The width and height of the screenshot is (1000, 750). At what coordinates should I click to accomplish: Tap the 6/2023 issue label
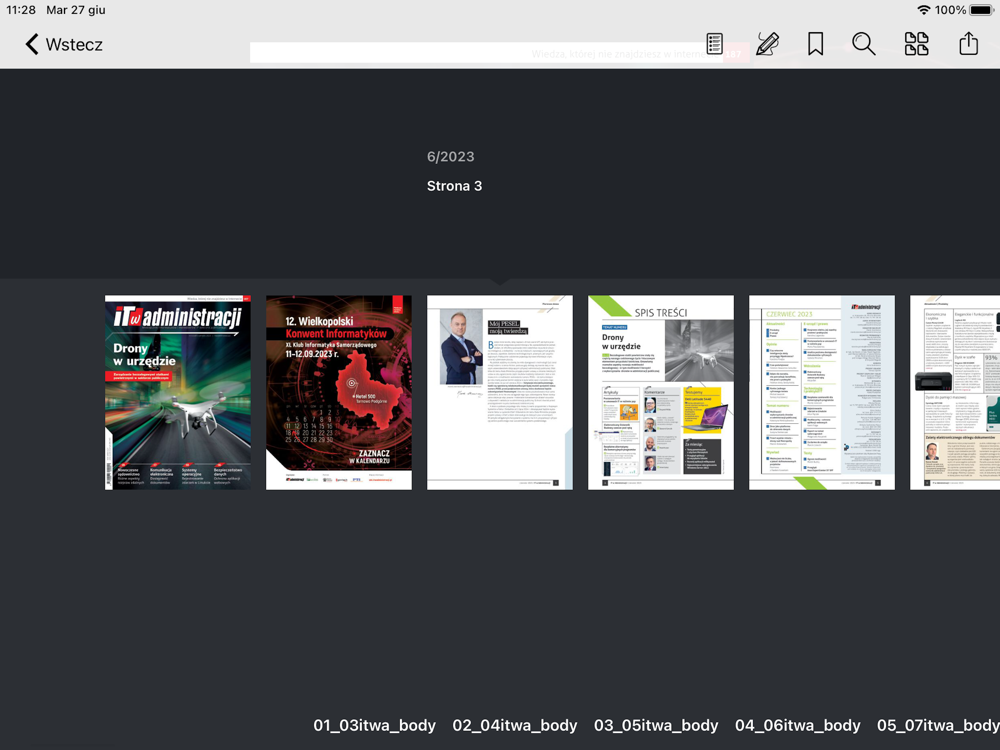pyautogui.click(x=450, y=157)
